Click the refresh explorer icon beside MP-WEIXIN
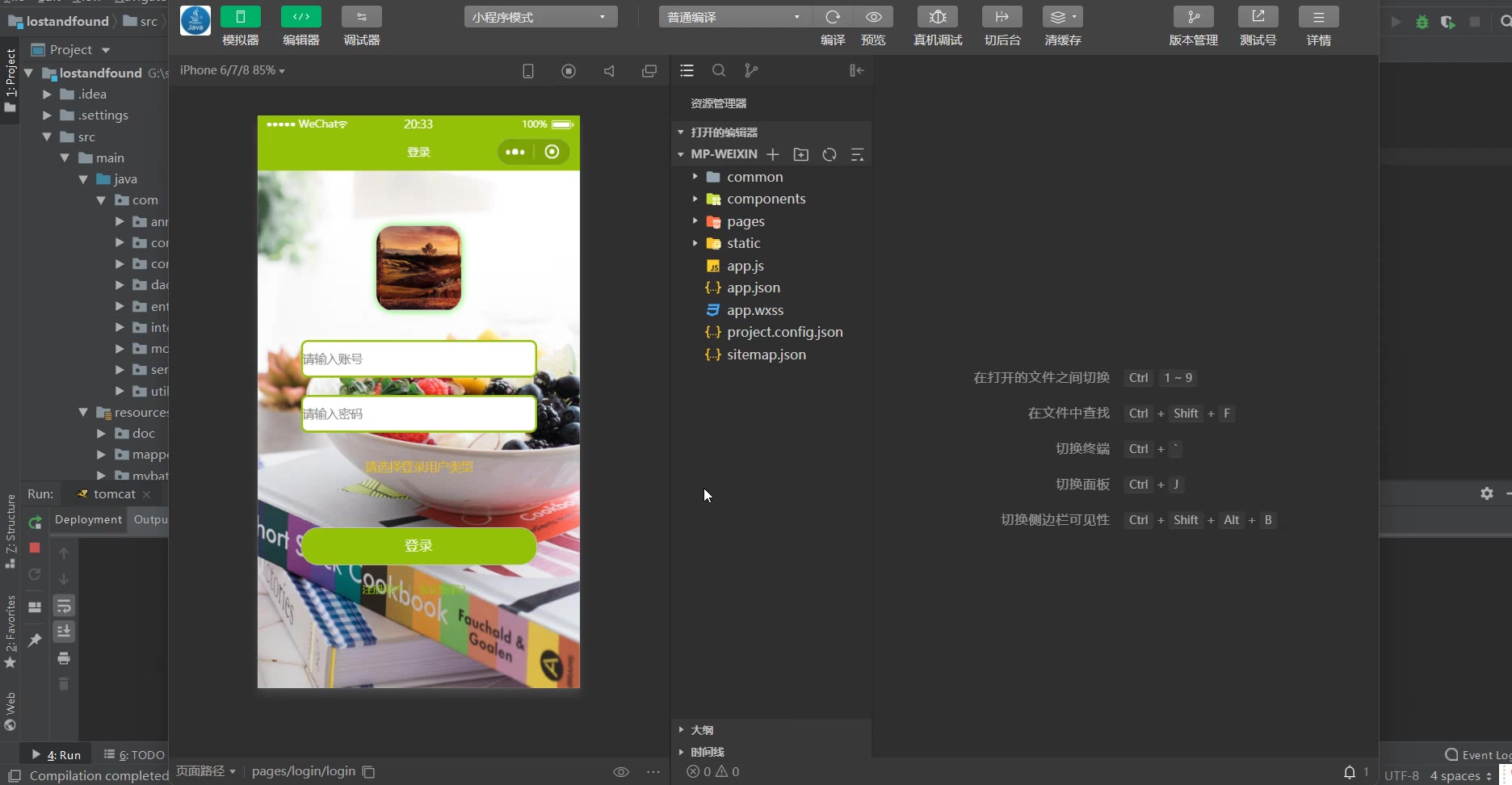 [829, 154]
